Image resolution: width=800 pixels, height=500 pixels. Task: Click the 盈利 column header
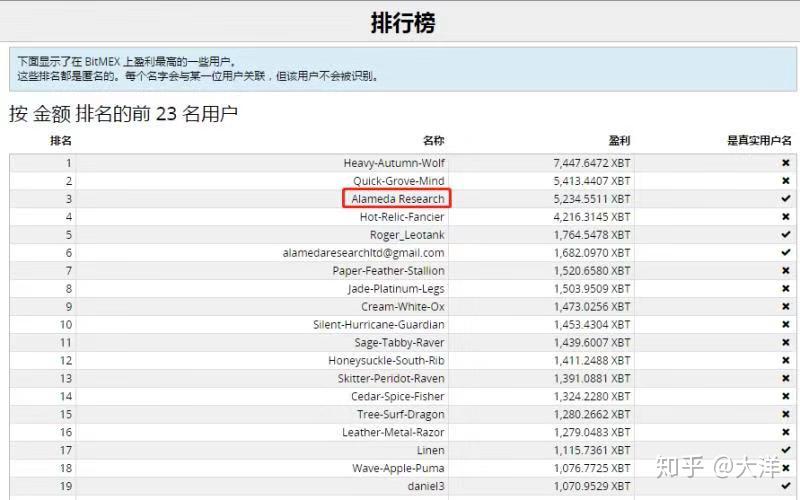tap(619, 140)
